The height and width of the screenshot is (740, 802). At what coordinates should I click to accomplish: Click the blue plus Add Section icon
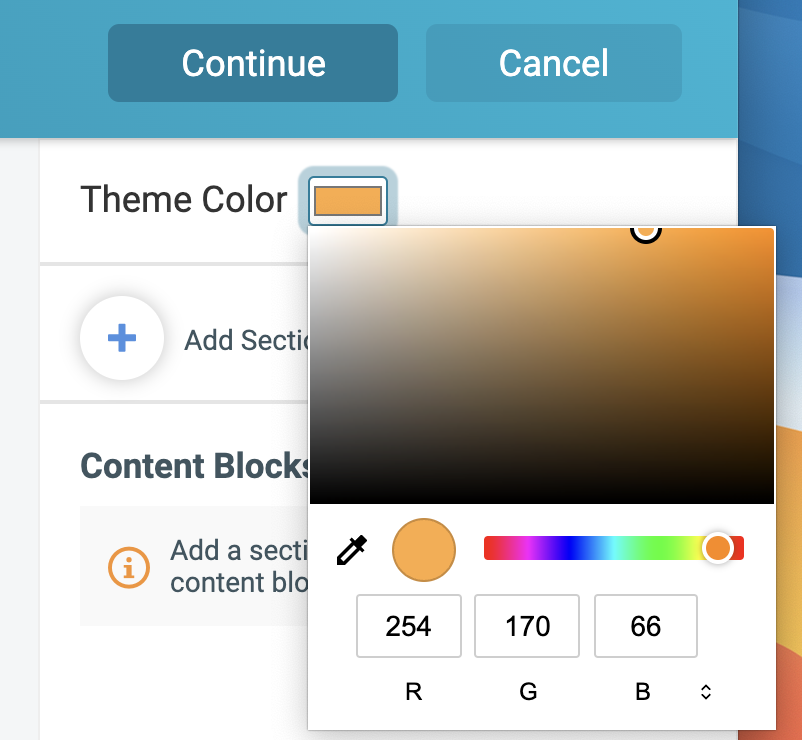click(x=122, y=338)
